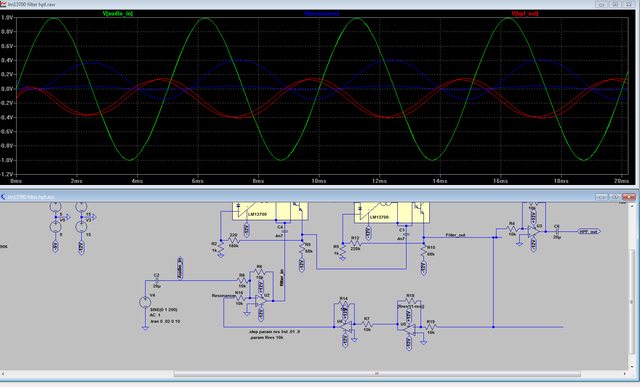
Task: Close the schematic .asc window
Action: click(629, 197)
